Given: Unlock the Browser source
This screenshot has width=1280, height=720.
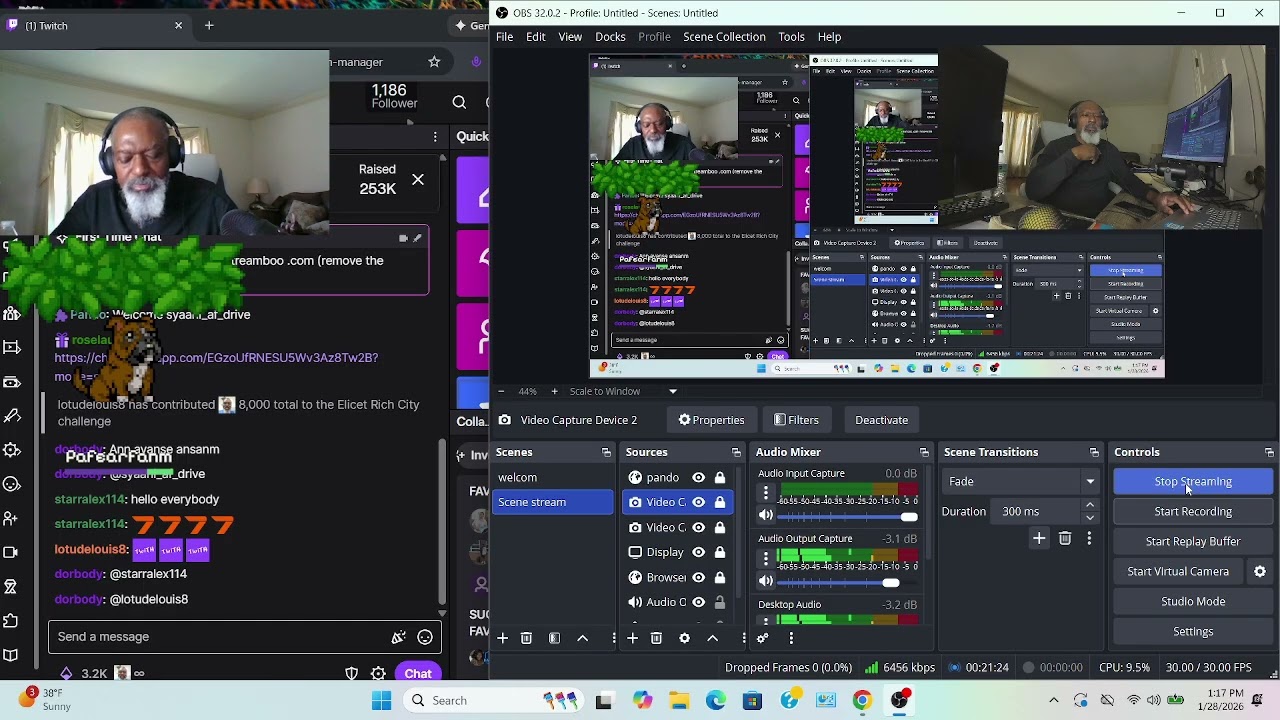Looking at the screenshot, I should pos(719,577).
